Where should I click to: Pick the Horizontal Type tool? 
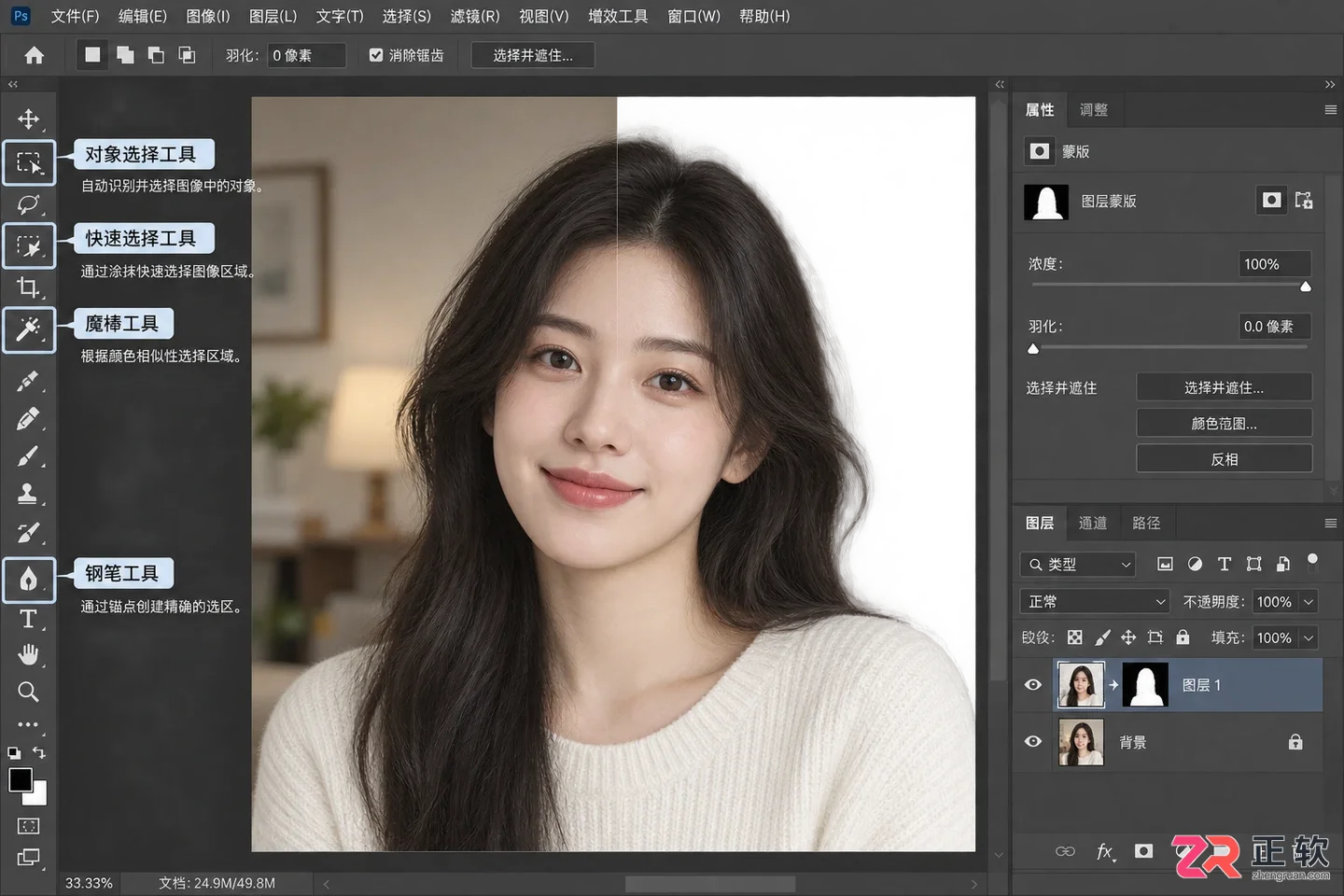[28, 619]
